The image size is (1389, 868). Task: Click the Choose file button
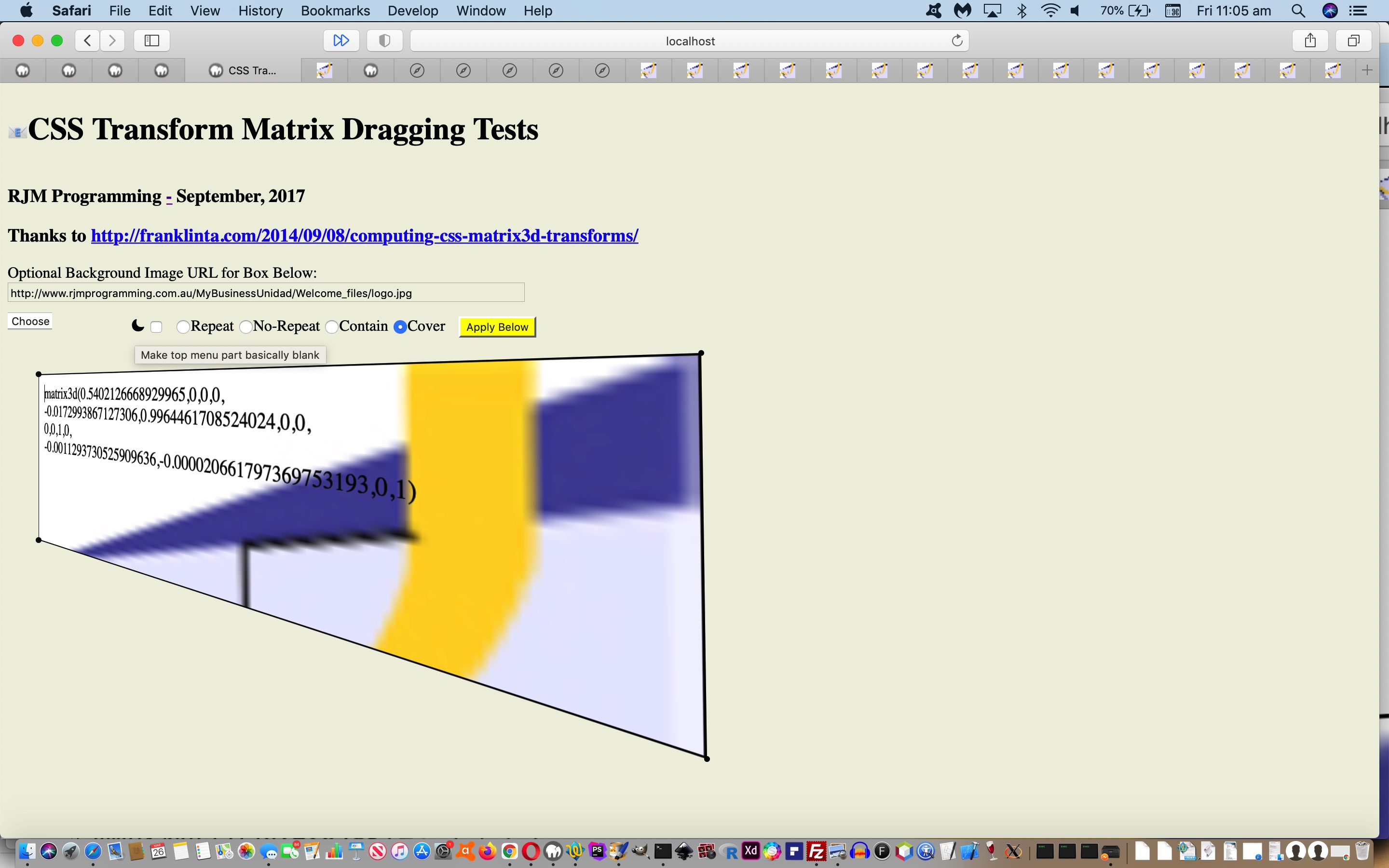pyautogui.click(x=30, y=320)
